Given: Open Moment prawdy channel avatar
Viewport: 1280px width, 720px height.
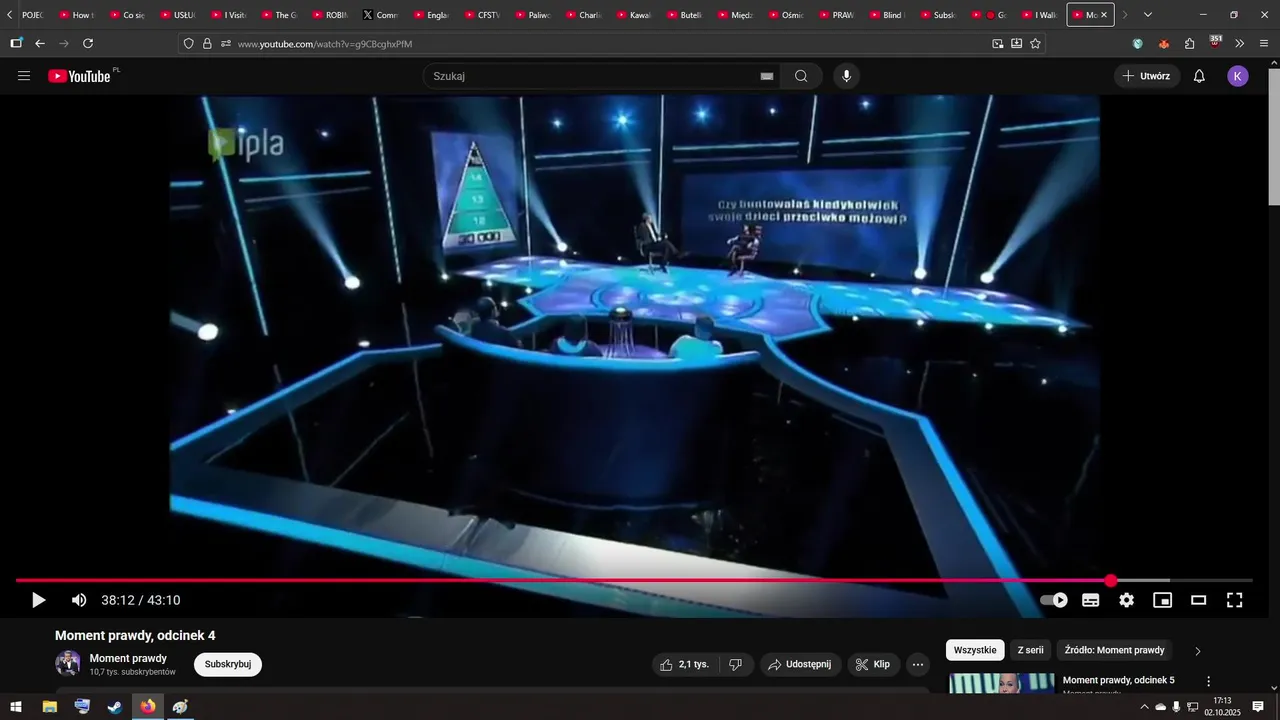Looking at the screenshot, I should (68, 664).
